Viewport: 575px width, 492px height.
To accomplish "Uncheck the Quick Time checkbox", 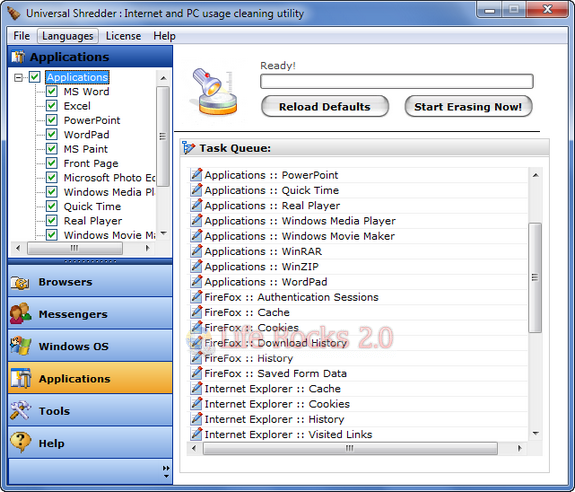I will tap(52, 206).
